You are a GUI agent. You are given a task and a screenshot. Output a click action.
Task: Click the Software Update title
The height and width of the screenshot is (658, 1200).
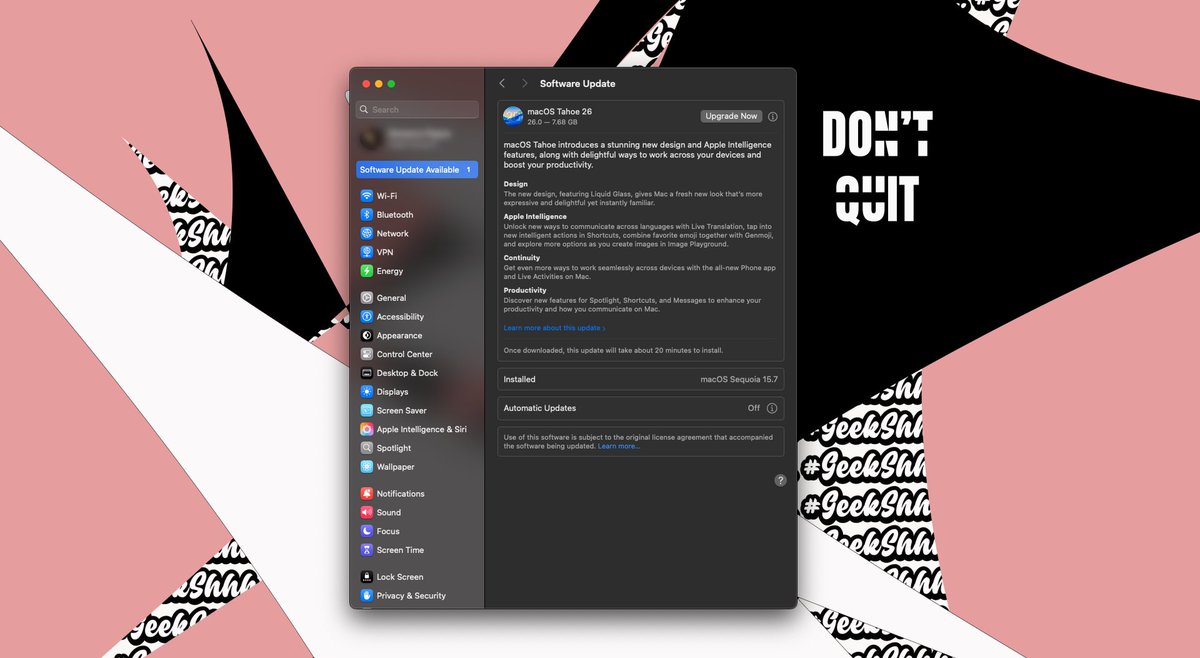pyautogui.click(x=578, y=84)
